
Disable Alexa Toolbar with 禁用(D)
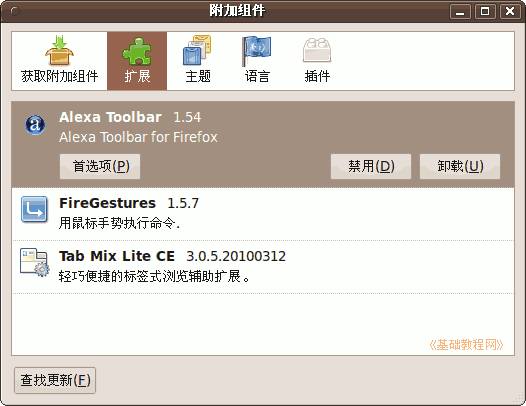pos(371,166)
